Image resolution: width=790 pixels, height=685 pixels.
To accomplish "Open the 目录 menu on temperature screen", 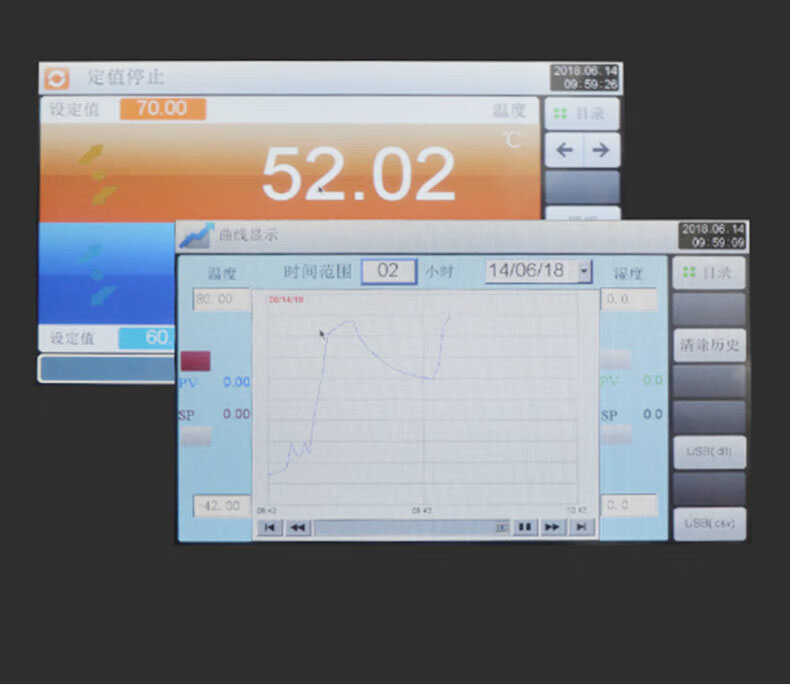I will tap(582, 114).
